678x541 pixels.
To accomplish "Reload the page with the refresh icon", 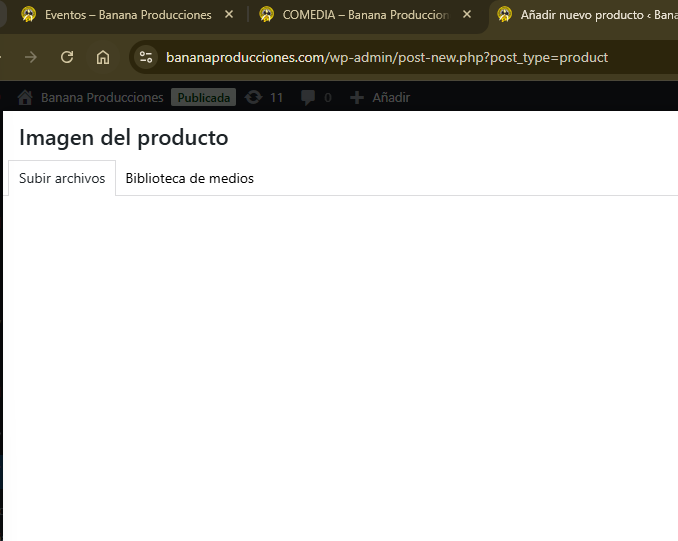I will pyautogui.click(x=67, y=57).
